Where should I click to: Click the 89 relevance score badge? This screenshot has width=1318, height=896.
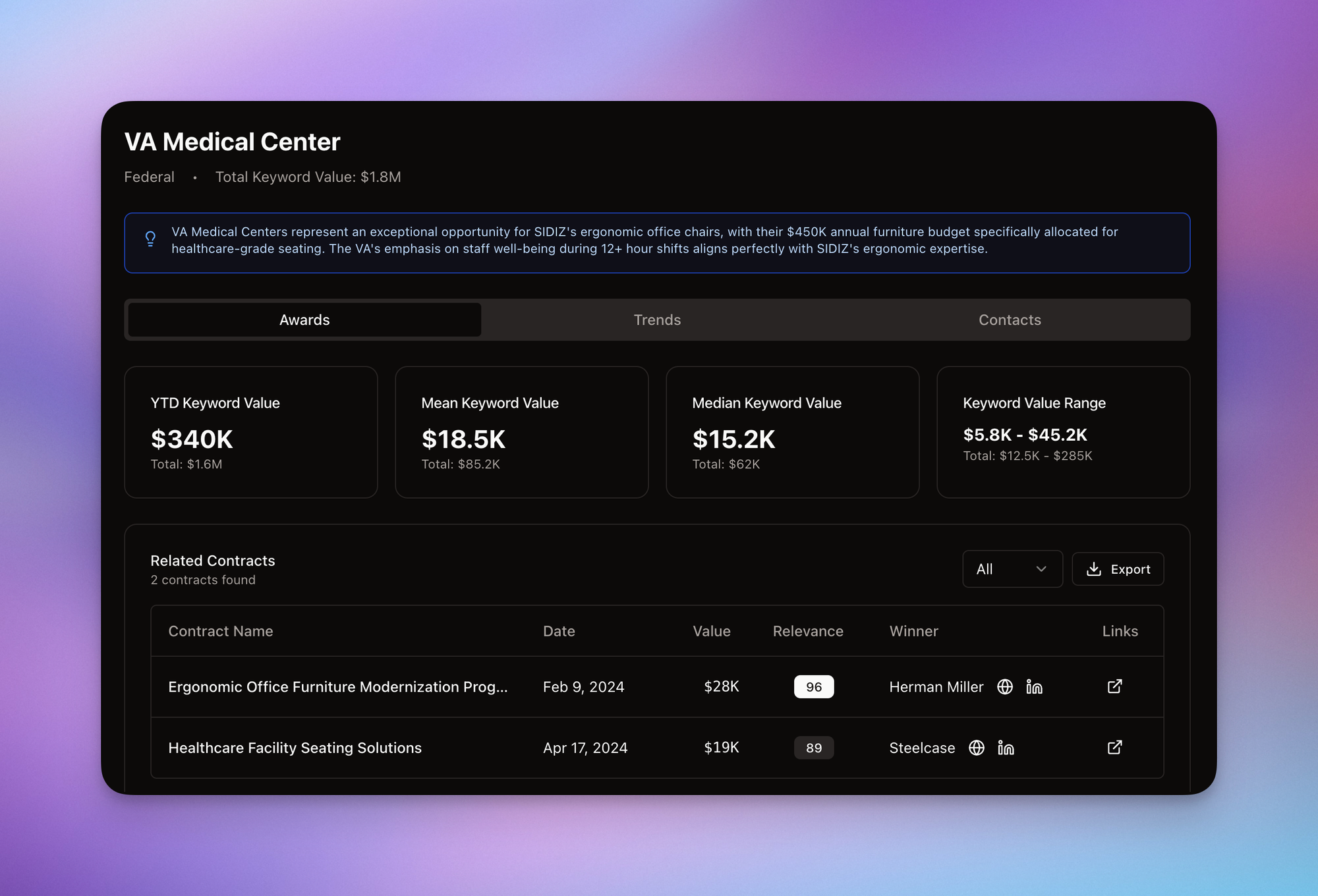tap(814, 748)
